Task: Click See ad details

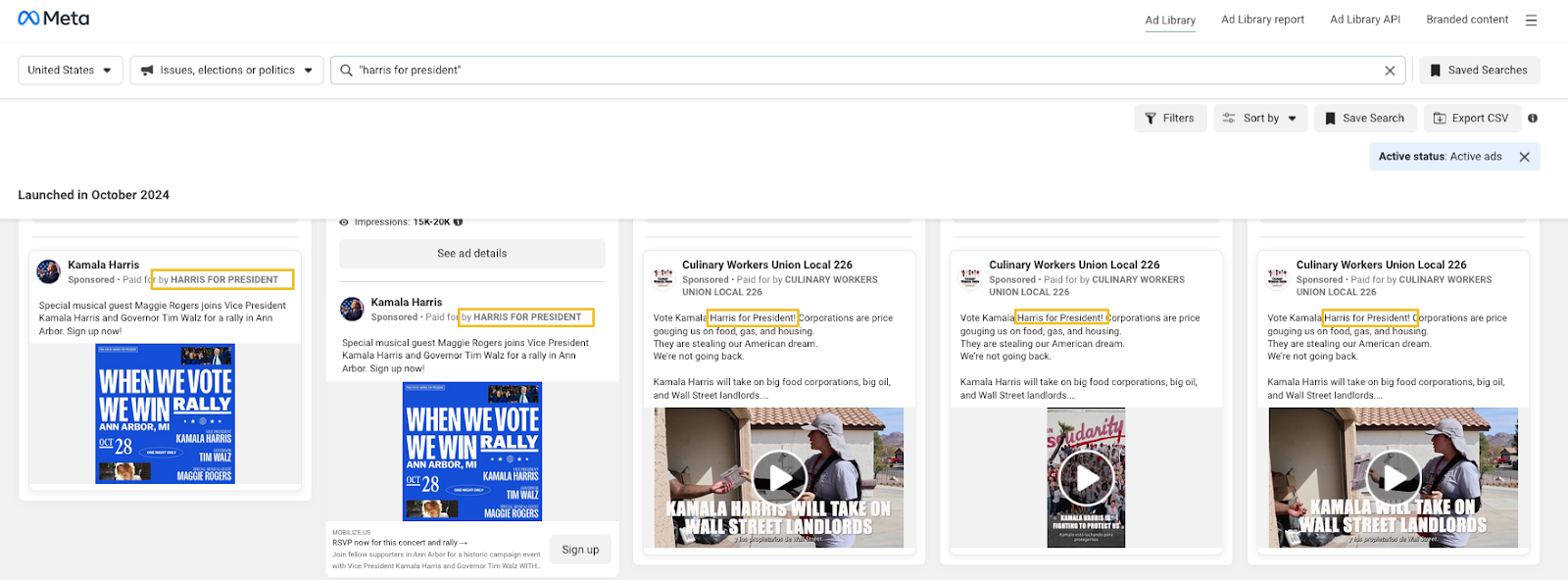Action: (x=472, y=254)
